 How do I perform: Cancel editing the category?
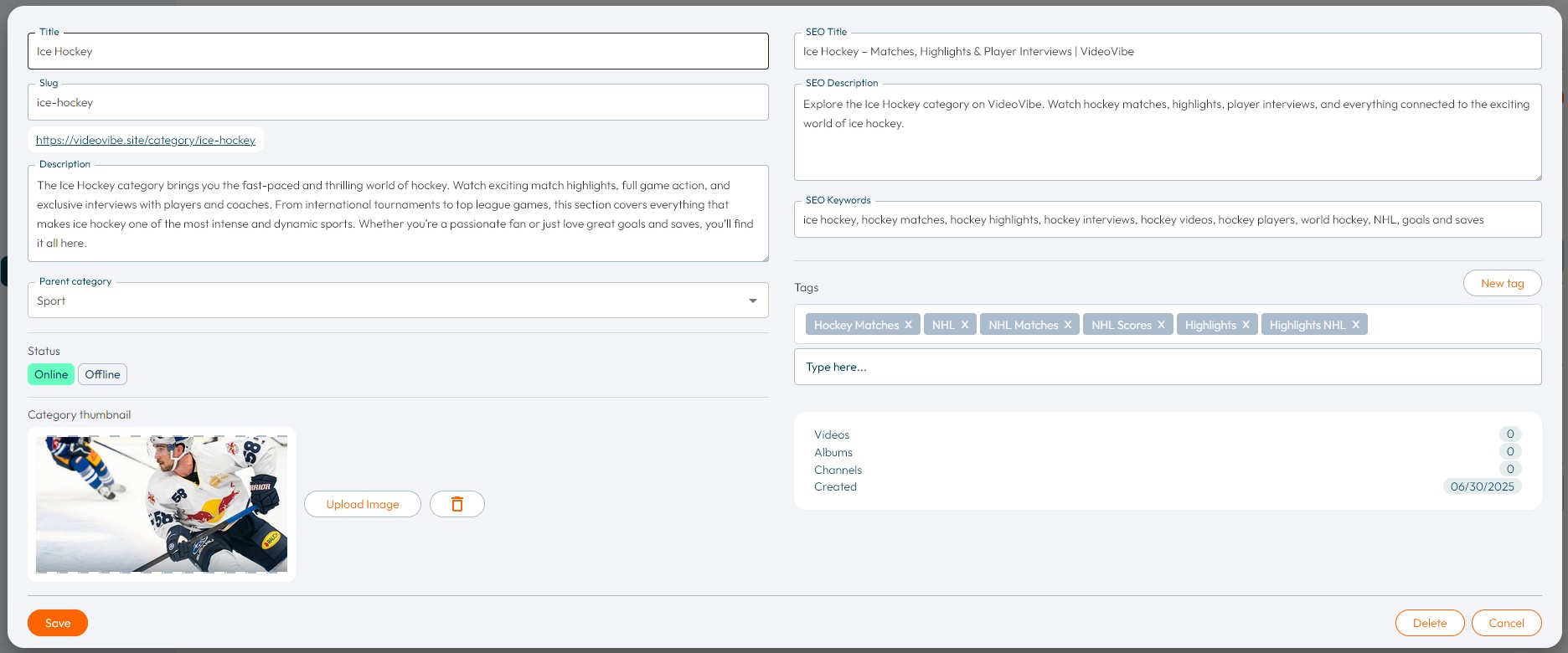(1506, 623)
